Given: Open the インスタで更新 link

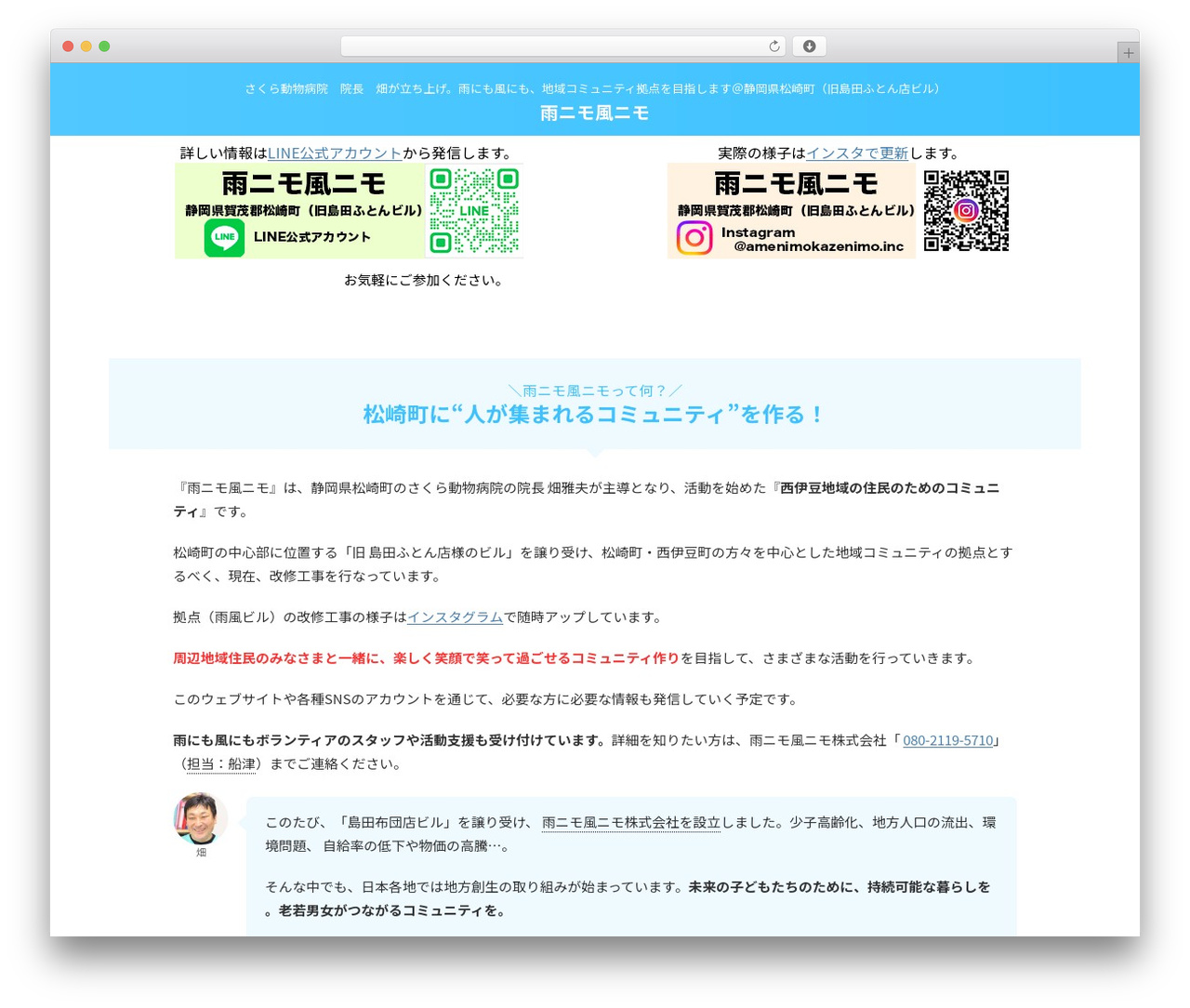Looking at the screenshot, I should 857,153.
